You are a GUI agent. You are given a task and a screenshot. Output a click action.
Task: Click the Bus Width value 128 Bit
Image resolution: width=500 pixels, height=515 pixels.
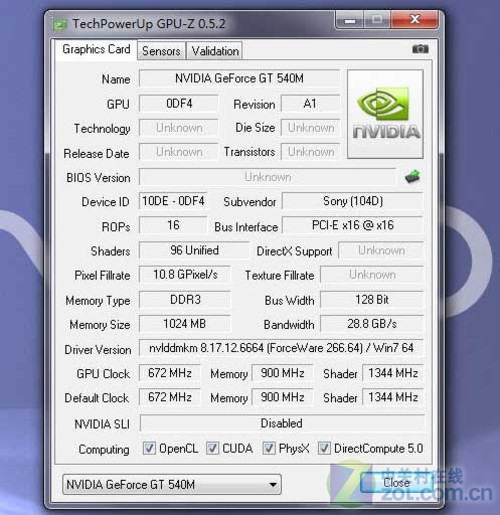coord(372,299)
